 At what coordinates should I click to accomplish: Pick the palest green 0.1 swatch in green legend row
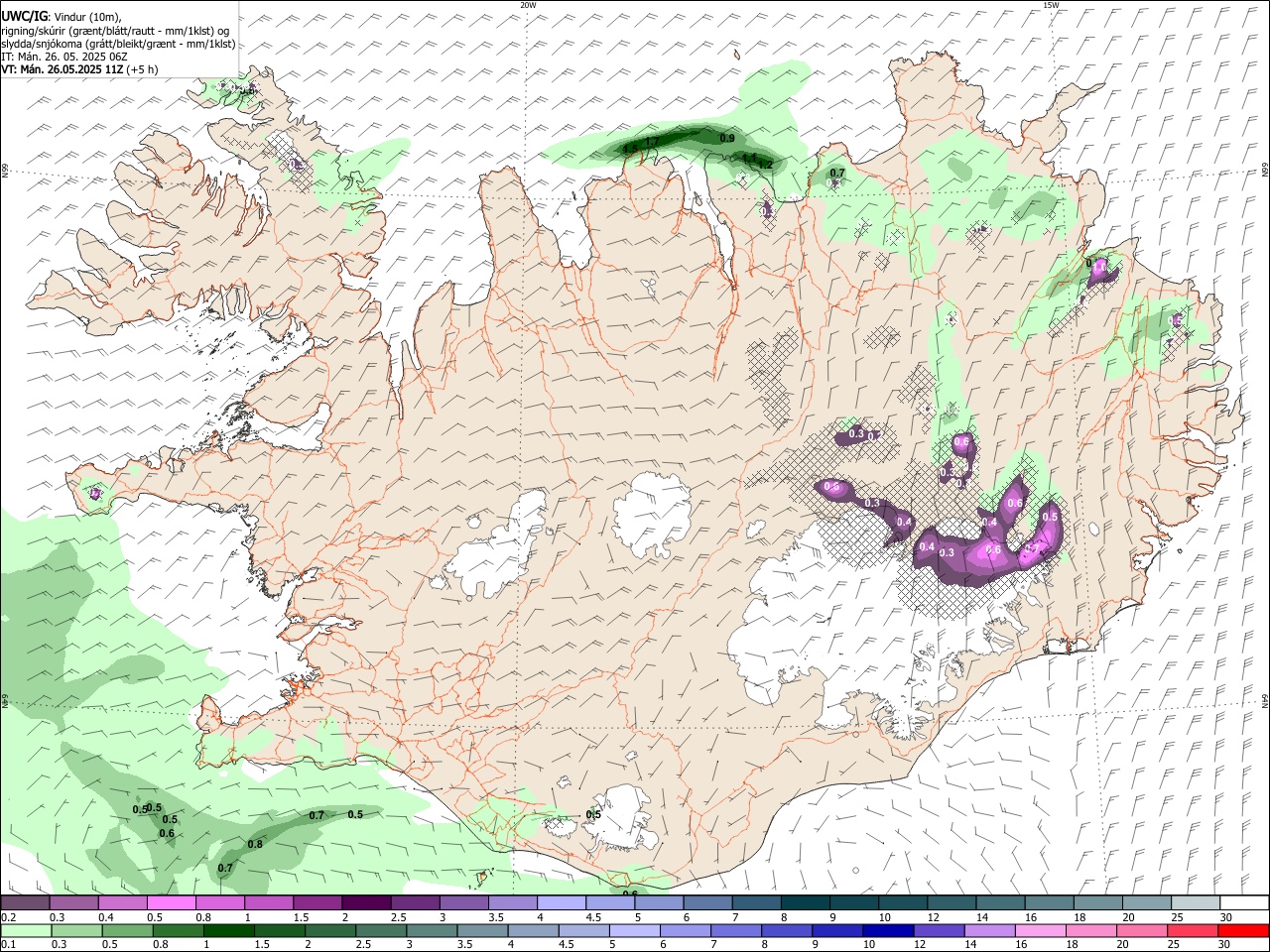tap(26, 931)
